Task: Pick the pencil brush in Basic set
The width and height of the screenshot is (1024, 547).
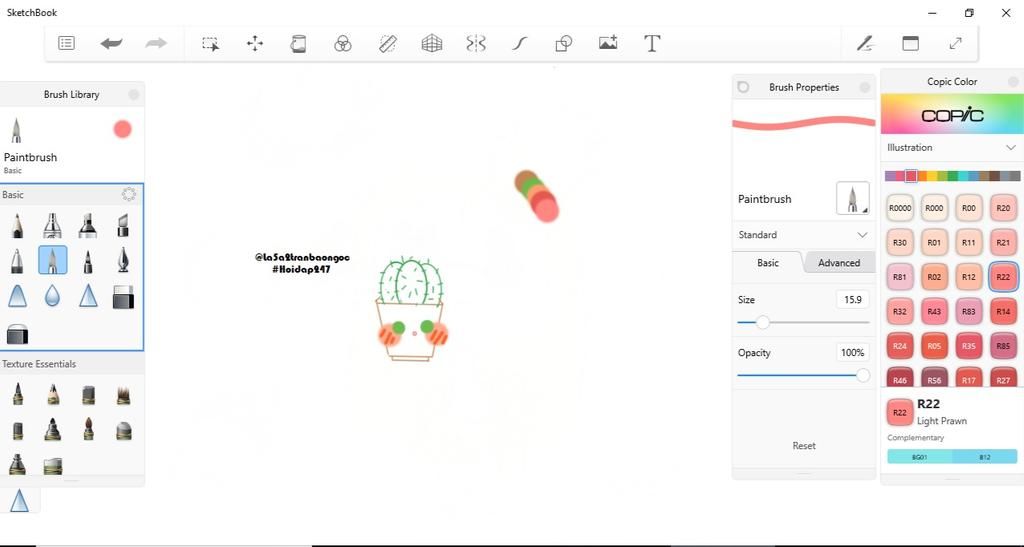Action: (x=17, y=226)
